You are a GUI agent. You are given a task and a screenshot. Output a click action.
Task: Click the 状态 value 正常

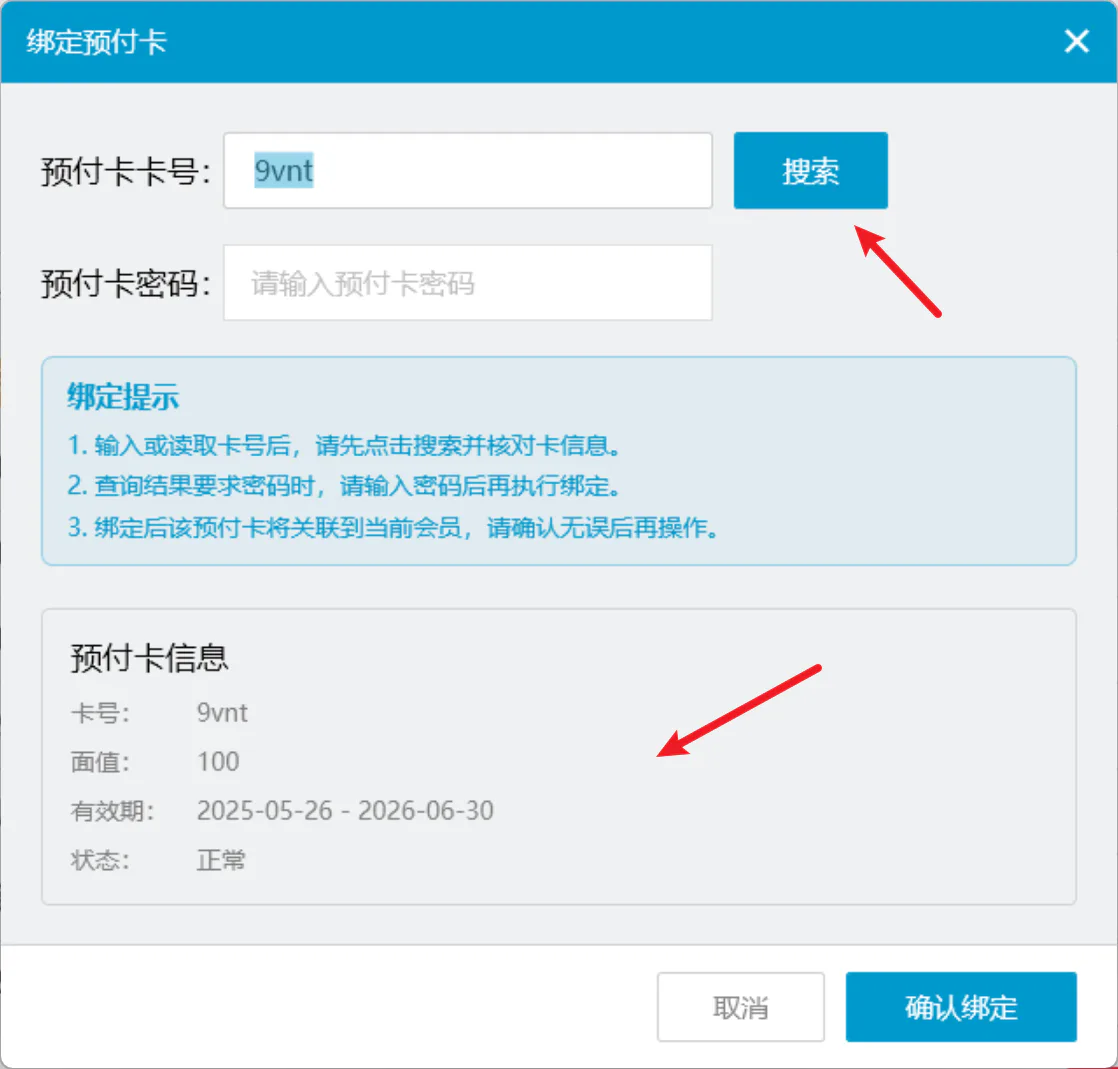[221, 860]
